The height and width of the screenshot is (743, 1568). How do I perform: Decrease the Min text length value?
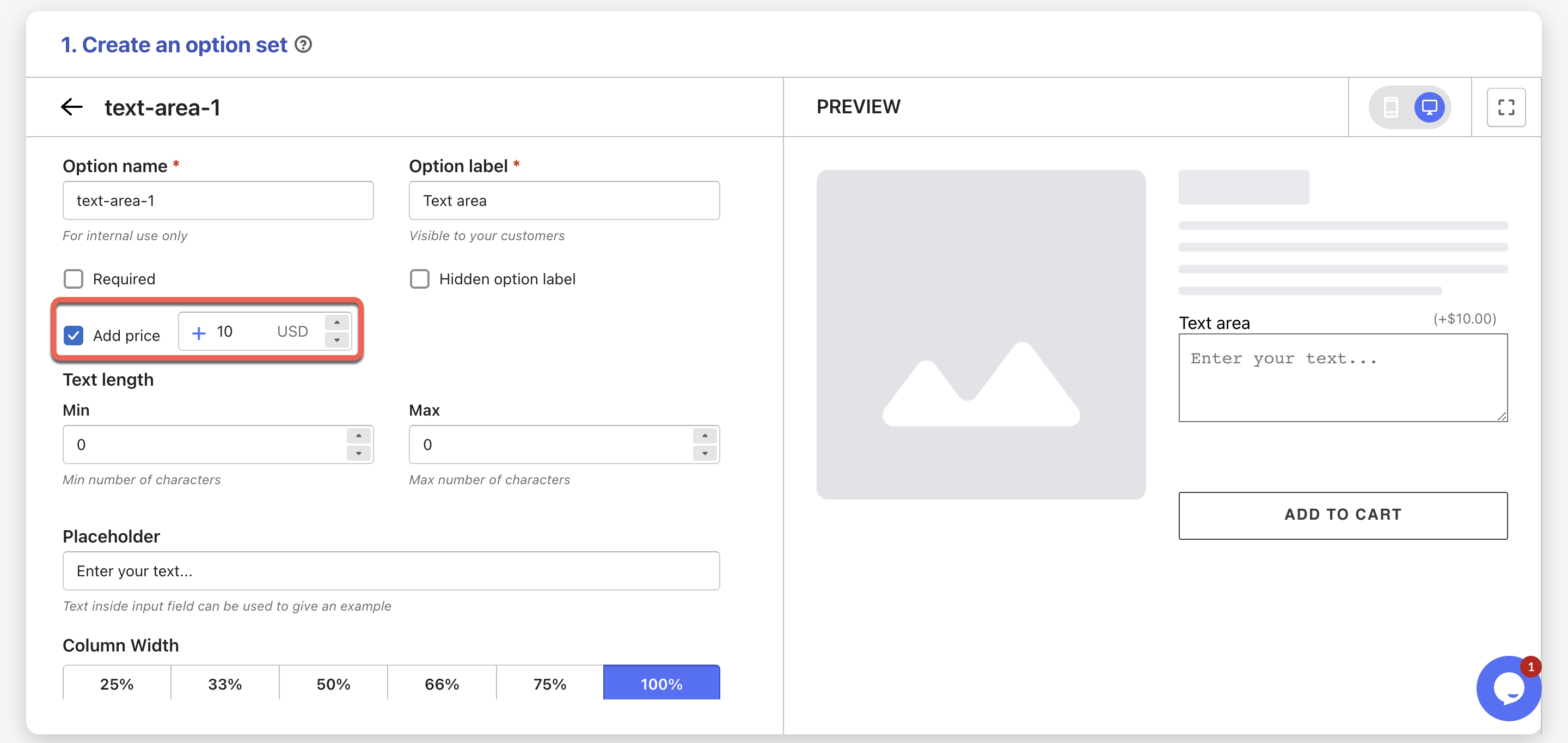(x=359, y=453)
